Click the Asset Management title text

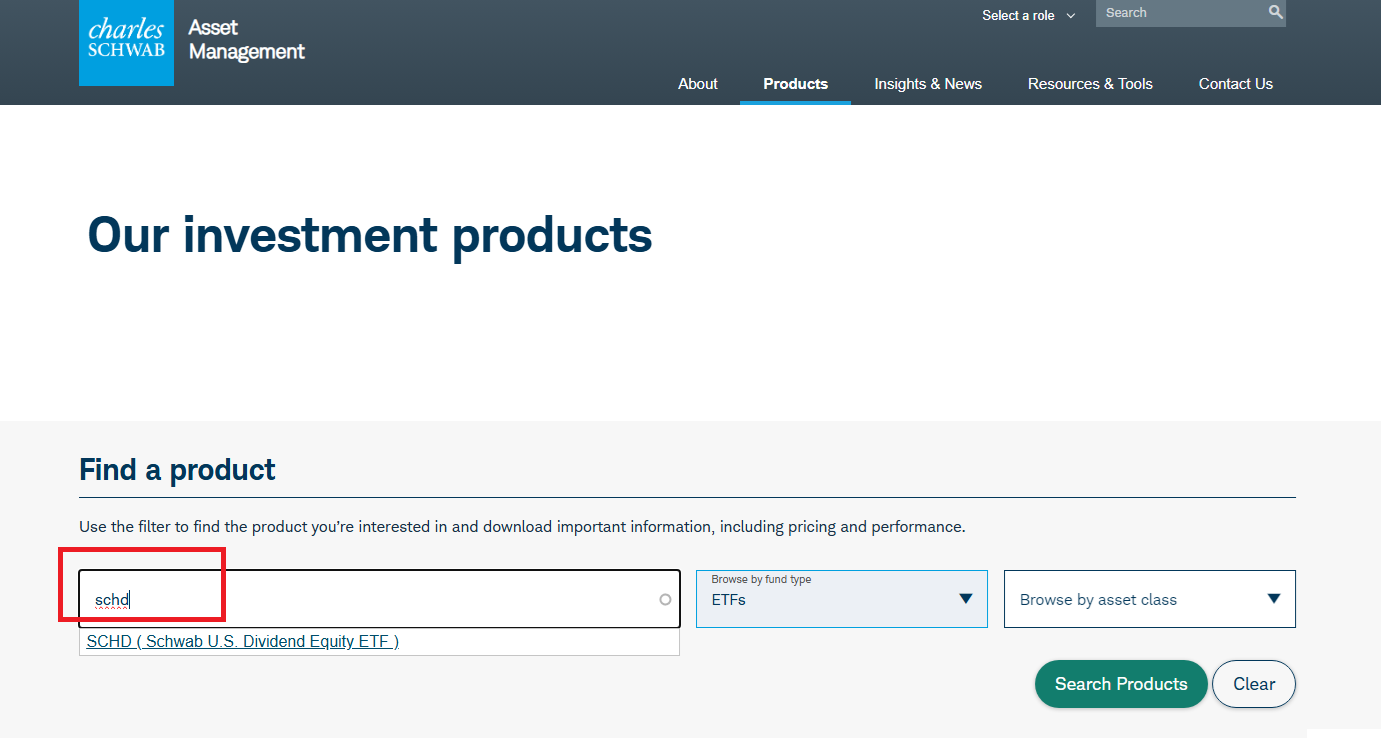coord(246,40)
